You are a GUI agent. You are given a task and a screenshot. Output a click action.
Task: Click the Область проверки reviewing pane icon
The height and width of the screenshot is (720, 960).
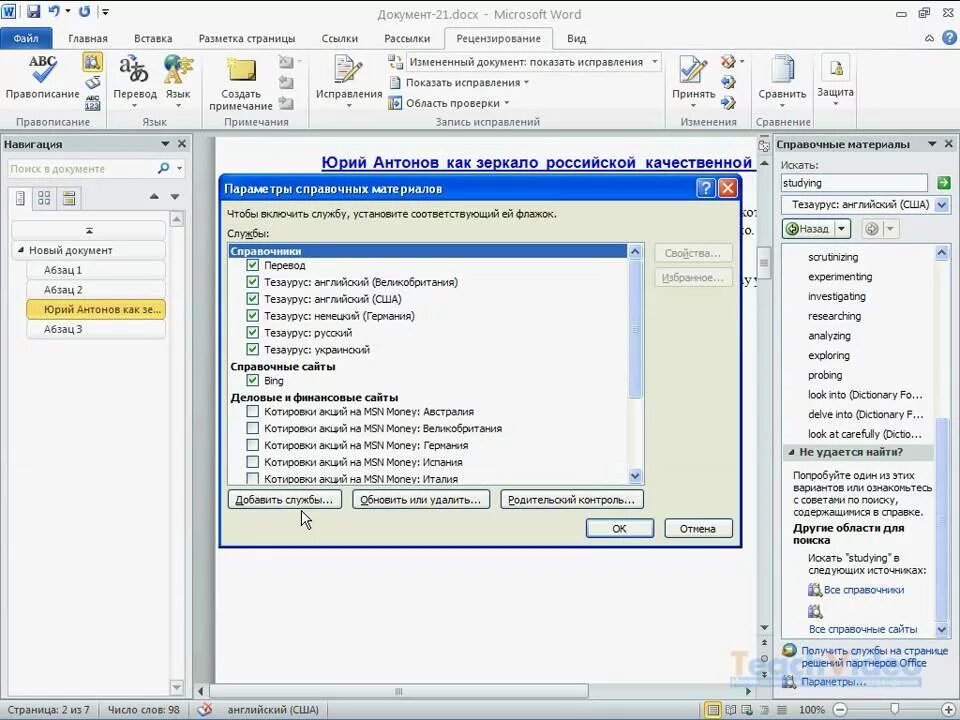tap(395, 103)
